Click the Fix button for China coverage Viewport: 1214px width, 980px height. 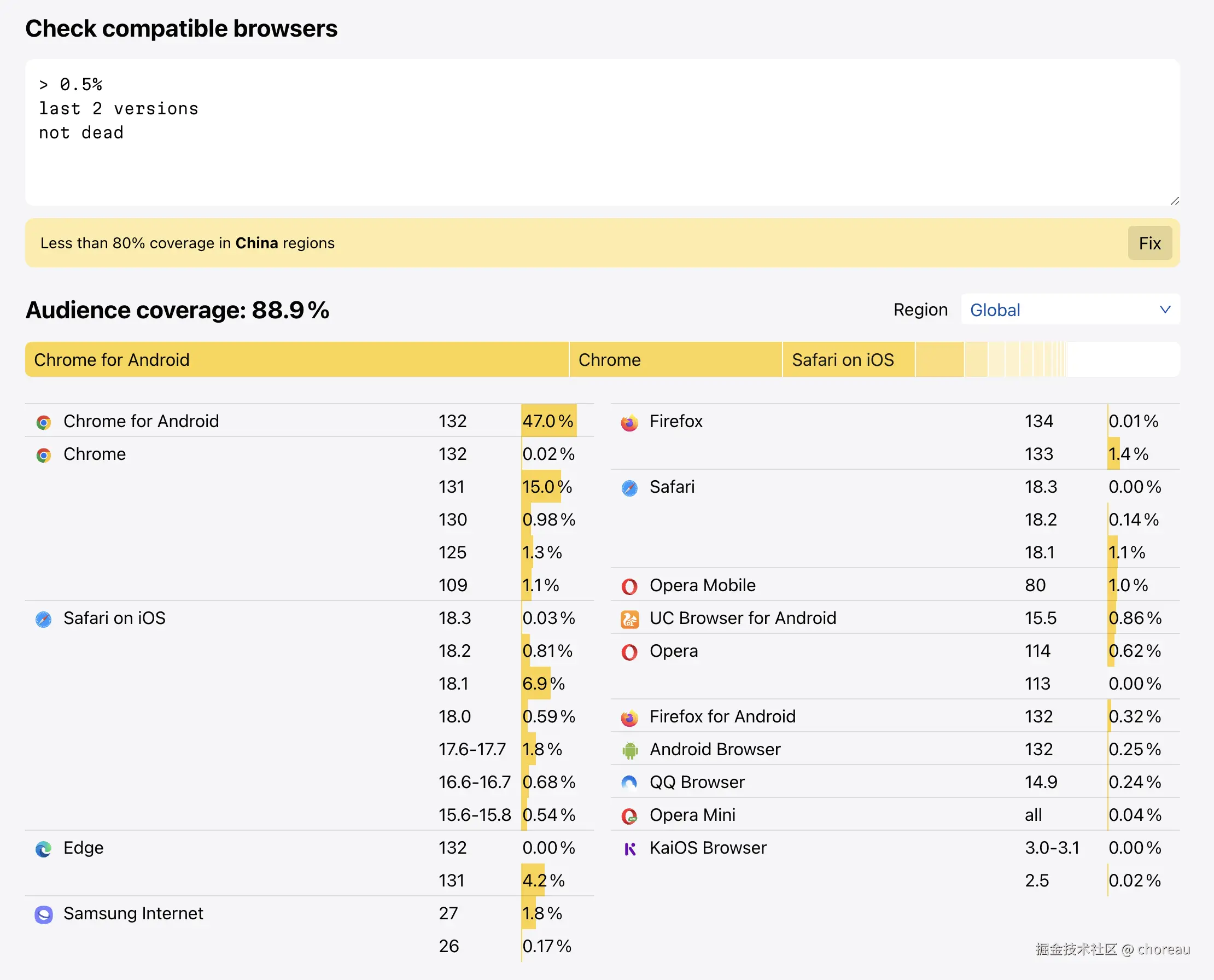pyautogui.click(x=1149, y=243)
